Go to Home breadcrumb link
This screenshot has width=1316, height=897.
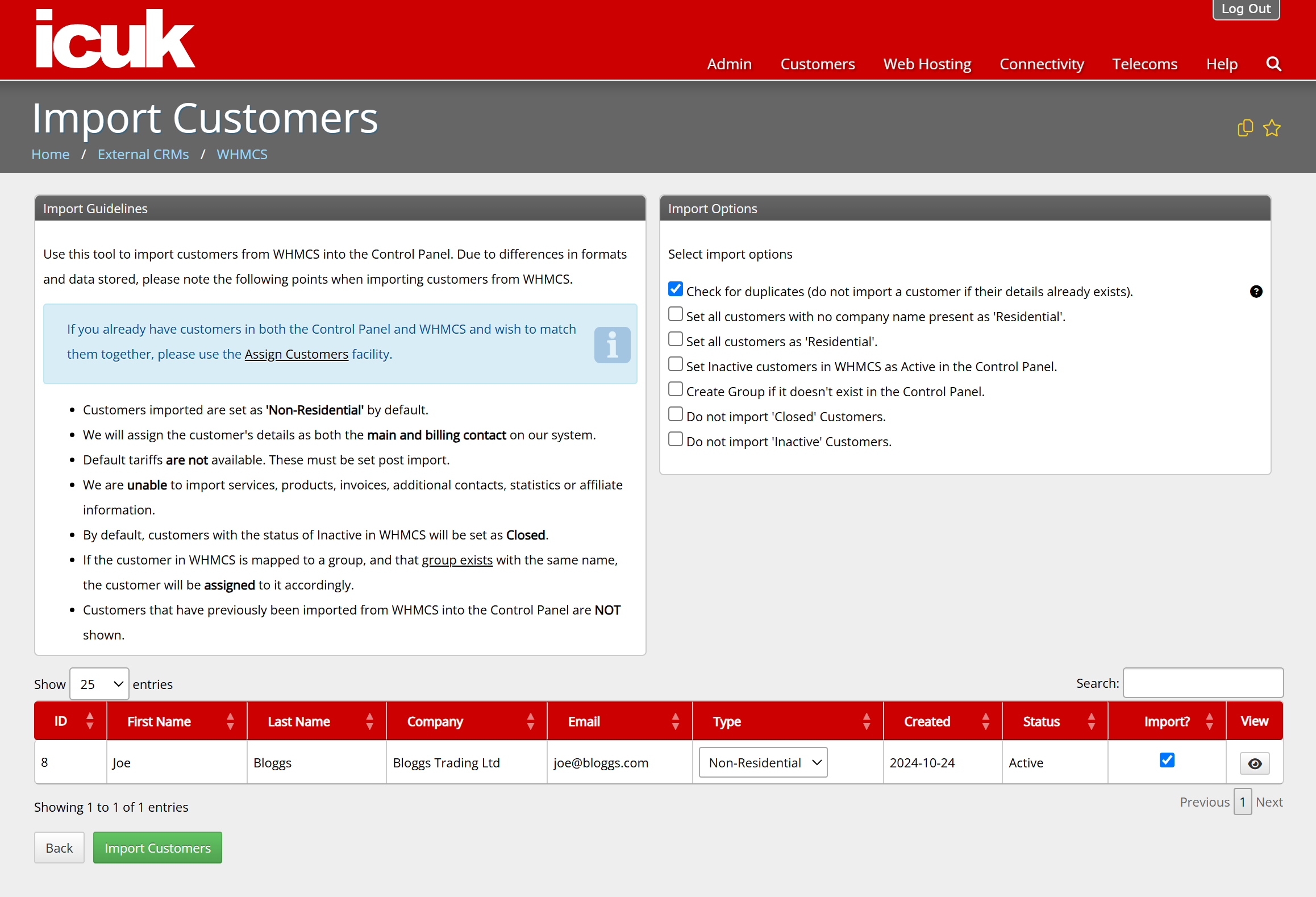(x=51, y=154)
